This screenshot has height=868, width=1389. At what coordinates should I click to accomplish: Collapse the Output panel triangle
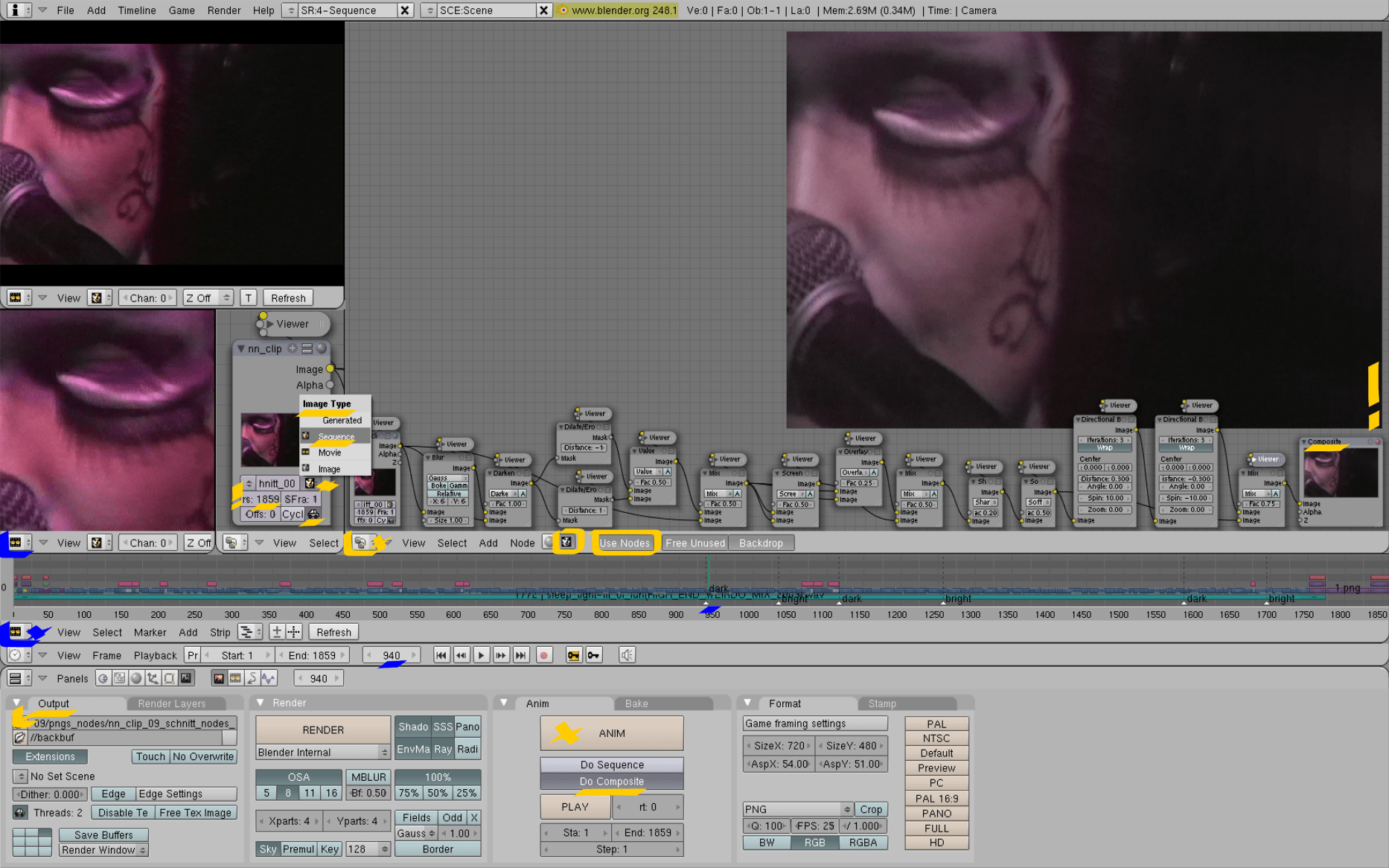pos(17,703)
